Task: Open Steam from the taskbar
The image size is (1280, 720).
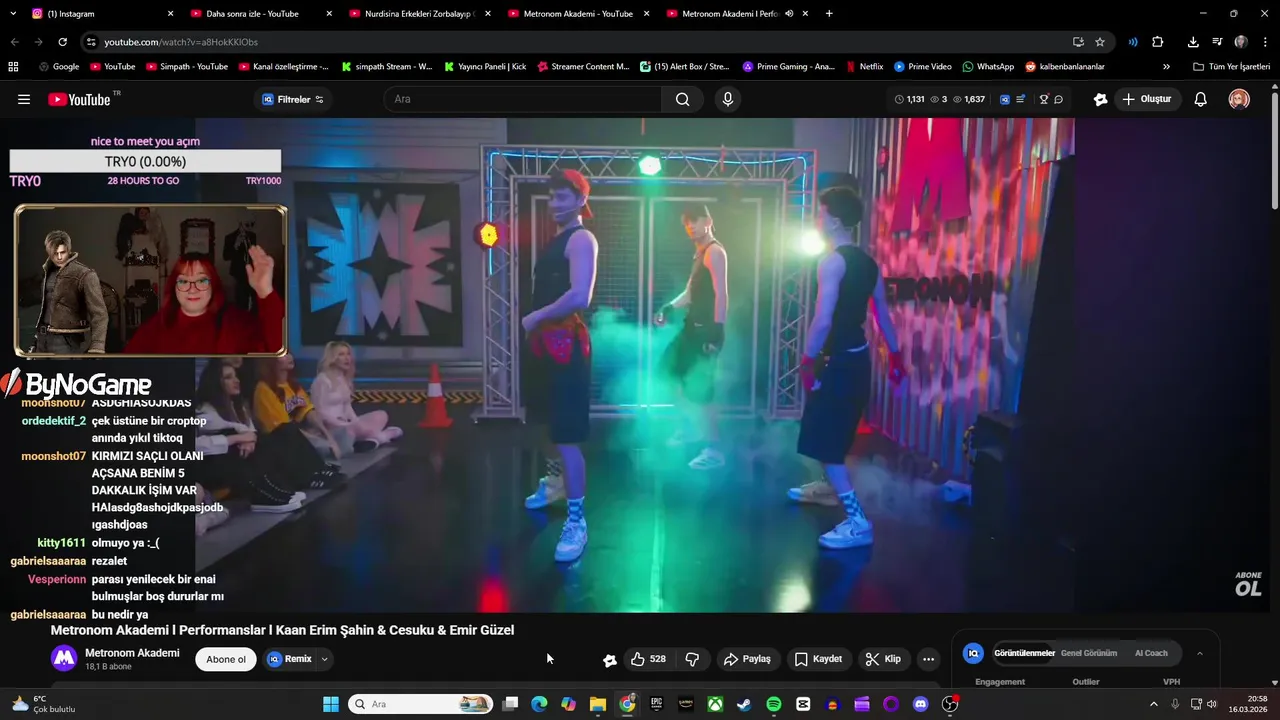Action: coord(744,704)
